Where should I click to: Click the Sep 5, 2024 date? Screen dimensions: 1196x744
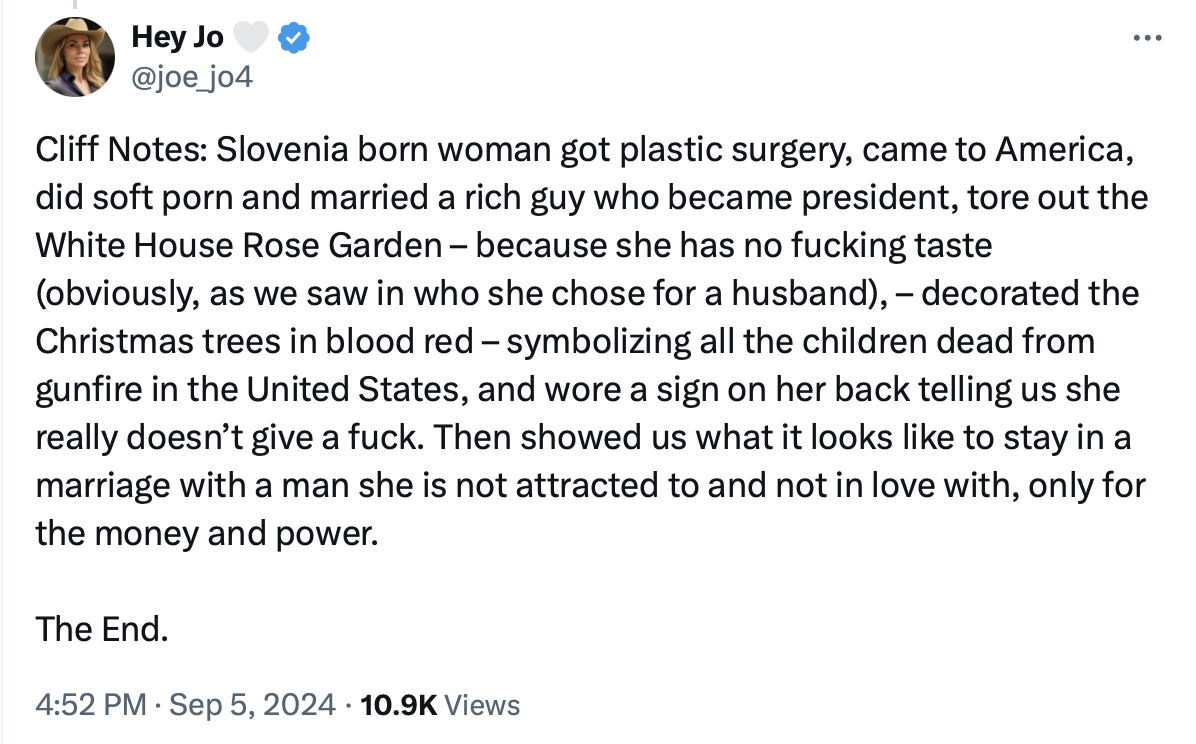[252, 704]
